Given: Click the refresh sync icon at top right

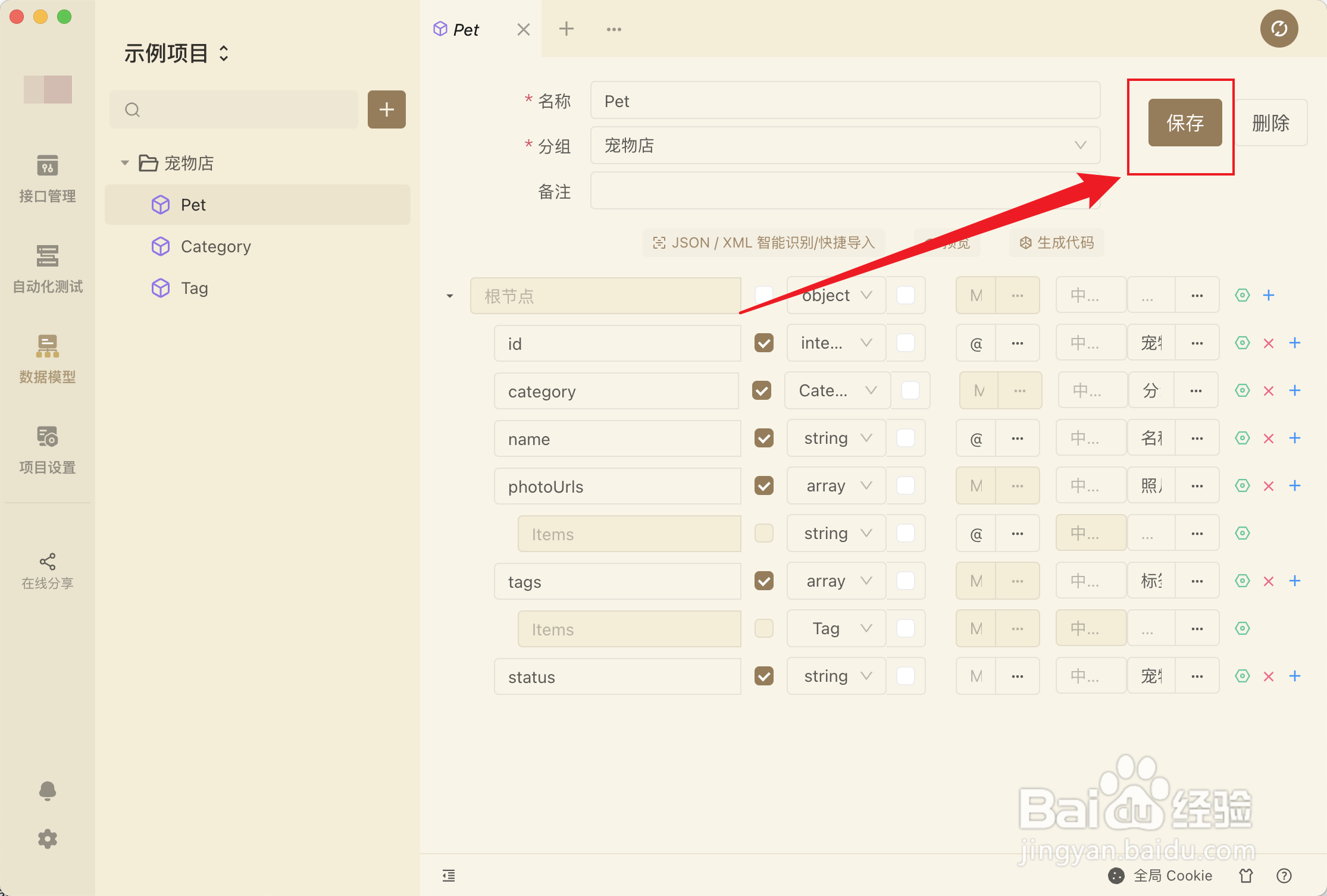Looking at the screenshot, I should point(1279,29).
